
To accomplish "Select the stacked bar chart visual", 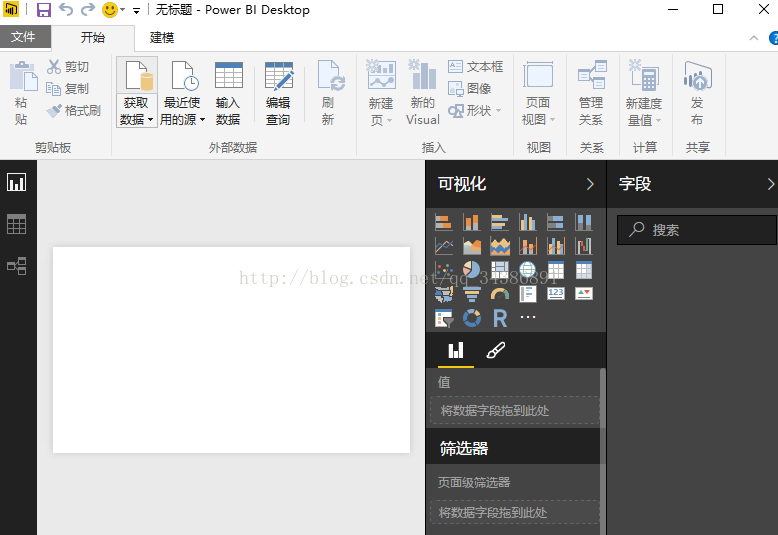I will (x=443, y=222).
